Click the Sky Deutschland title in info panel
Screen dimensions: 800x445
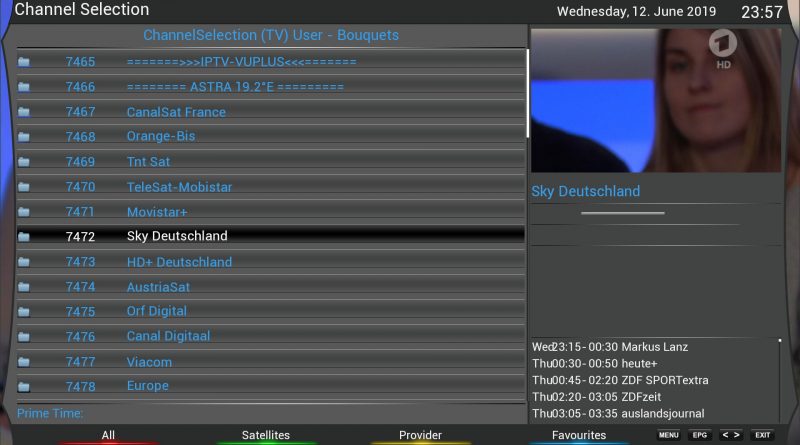click(585, 191)
